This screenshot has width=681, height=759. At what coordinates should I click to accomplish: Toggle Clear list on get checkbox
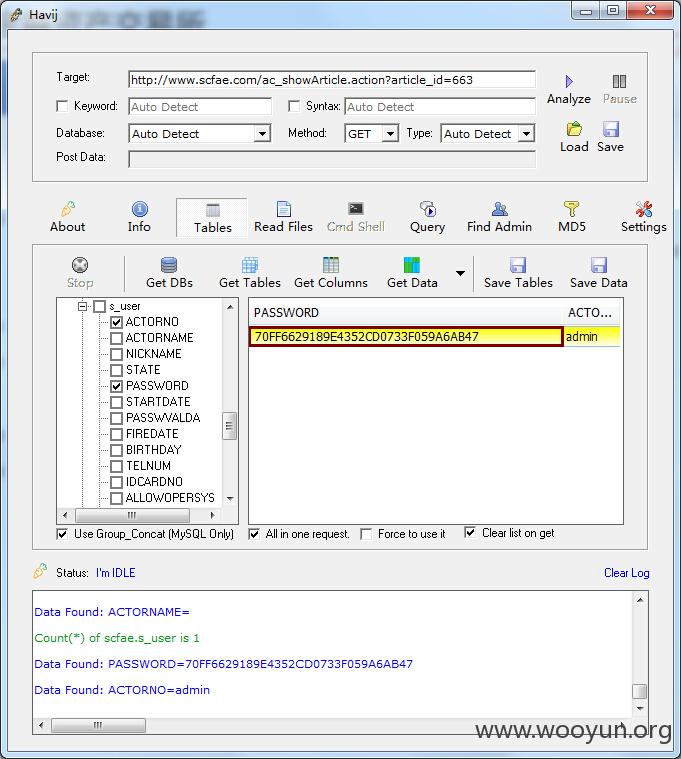[x=470, y=532]
